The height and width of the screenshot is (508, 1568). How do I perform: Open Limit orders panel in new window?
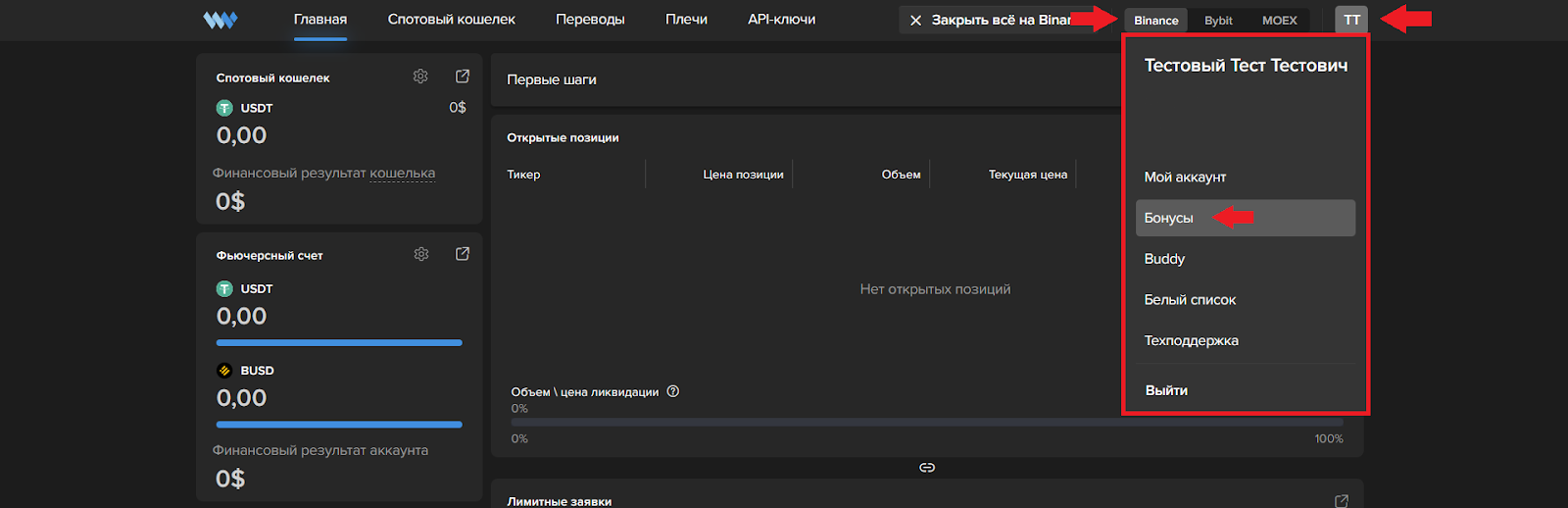click(1341, 501)
